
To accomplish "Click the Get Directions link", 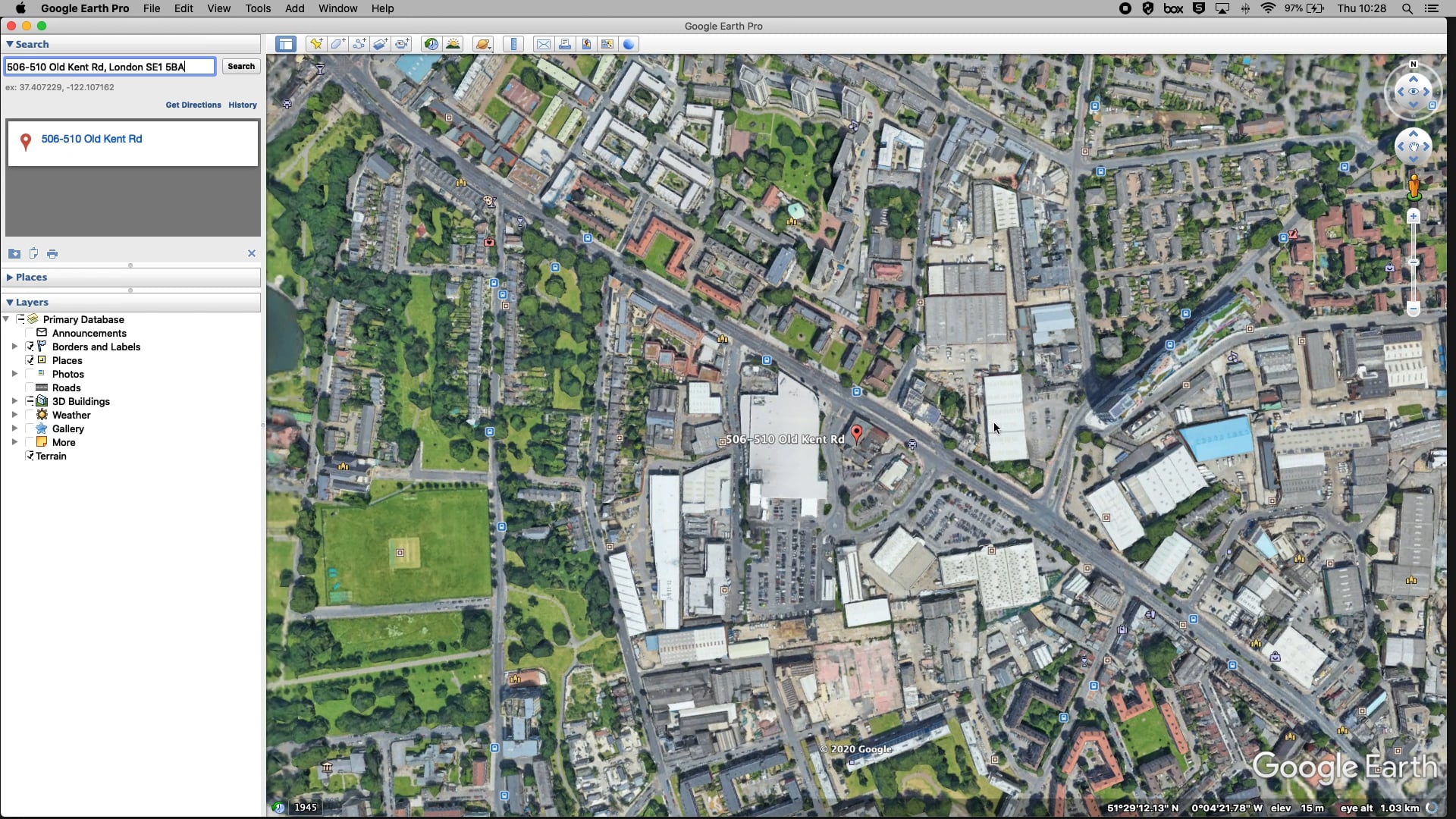I will [x=193, y=105].
